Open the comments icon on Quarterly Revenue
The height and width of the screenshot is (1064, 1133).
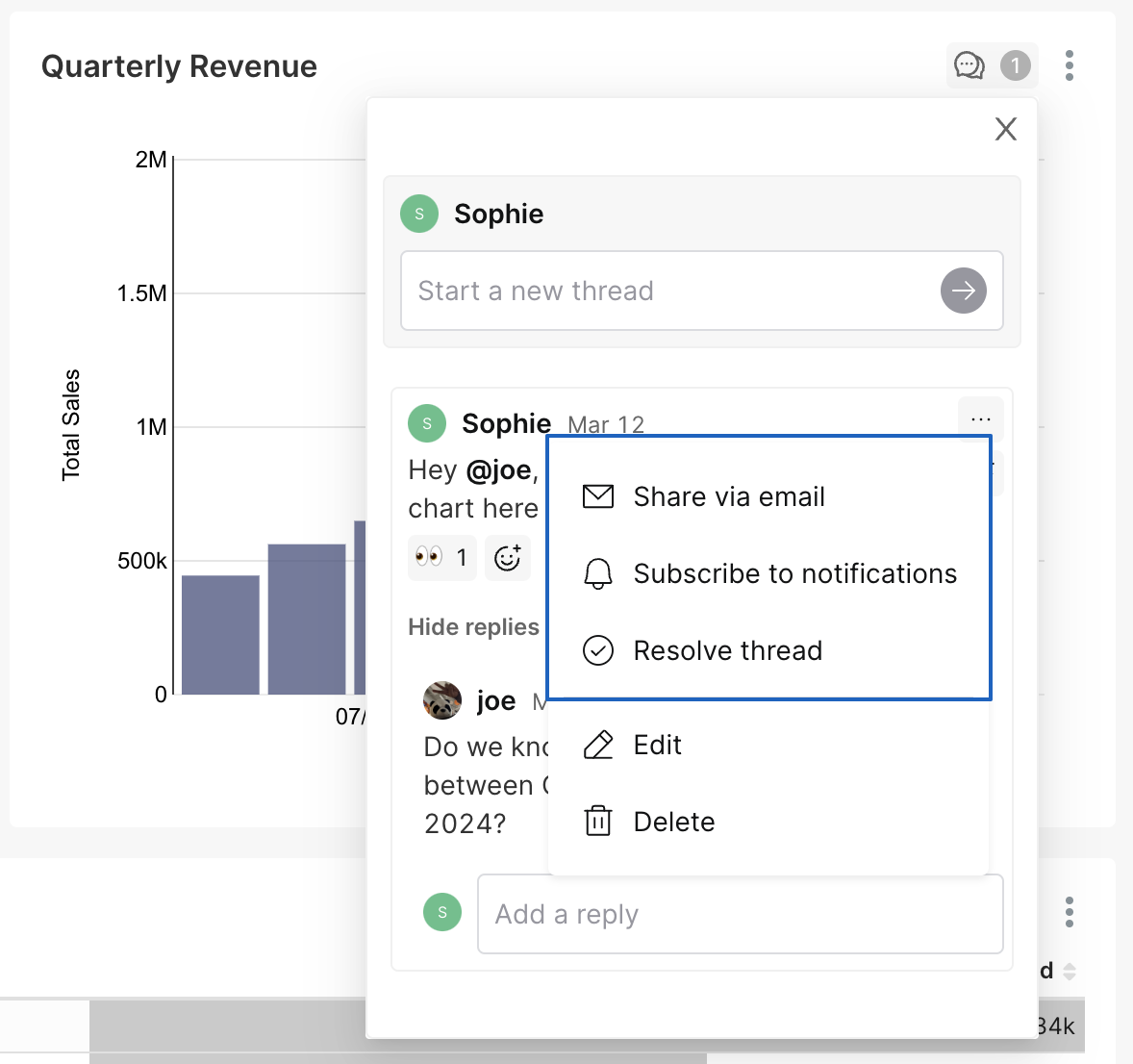tap(969, 65)
